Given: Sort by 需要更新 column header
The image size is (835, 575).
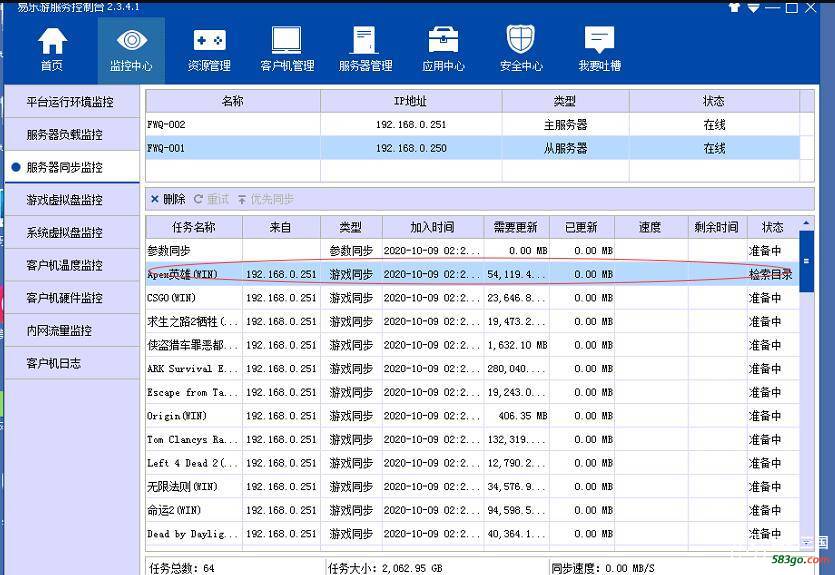Looking at the screenshot, I should [x=516, y=227].
